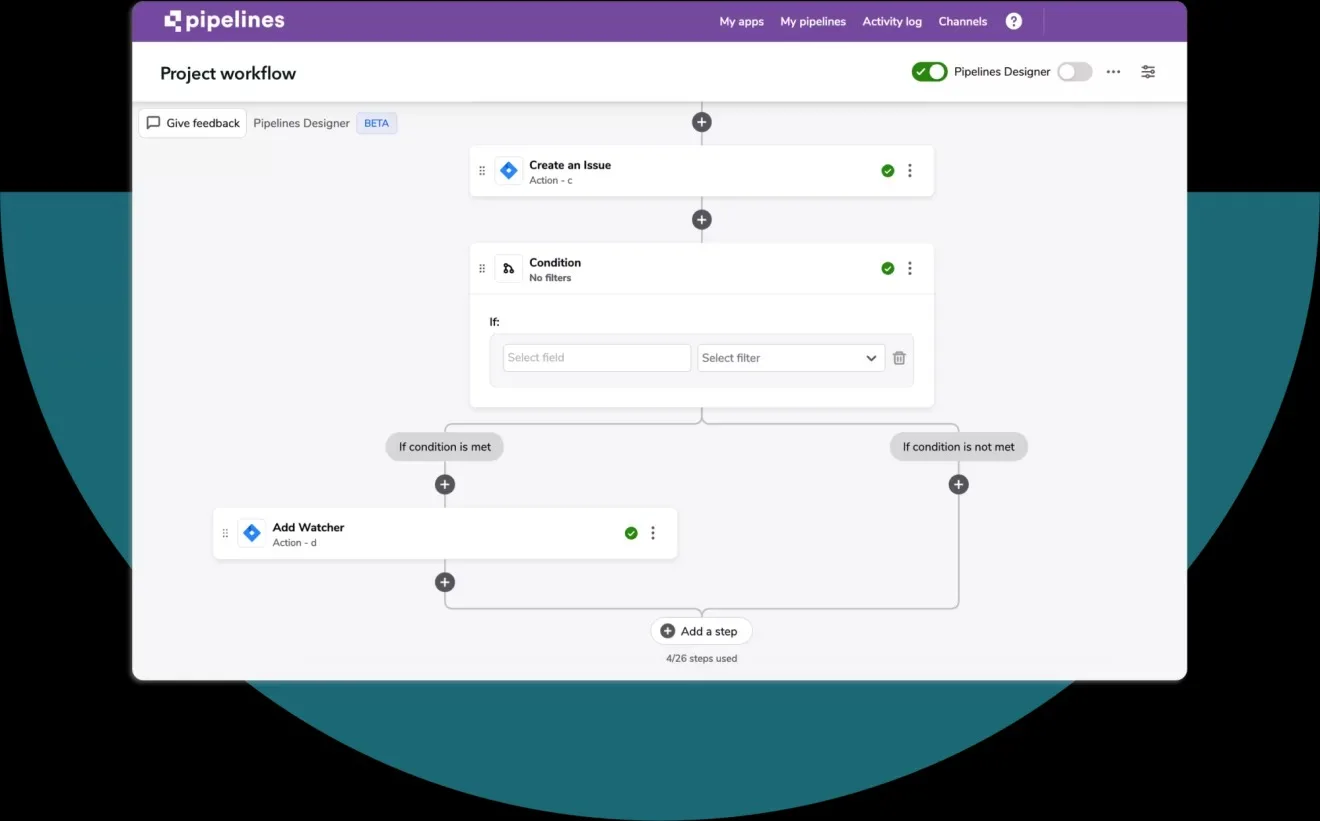The image size is (1320, 821).
Task: Click the 4/26 steps used text
Action: coord(702,658)
